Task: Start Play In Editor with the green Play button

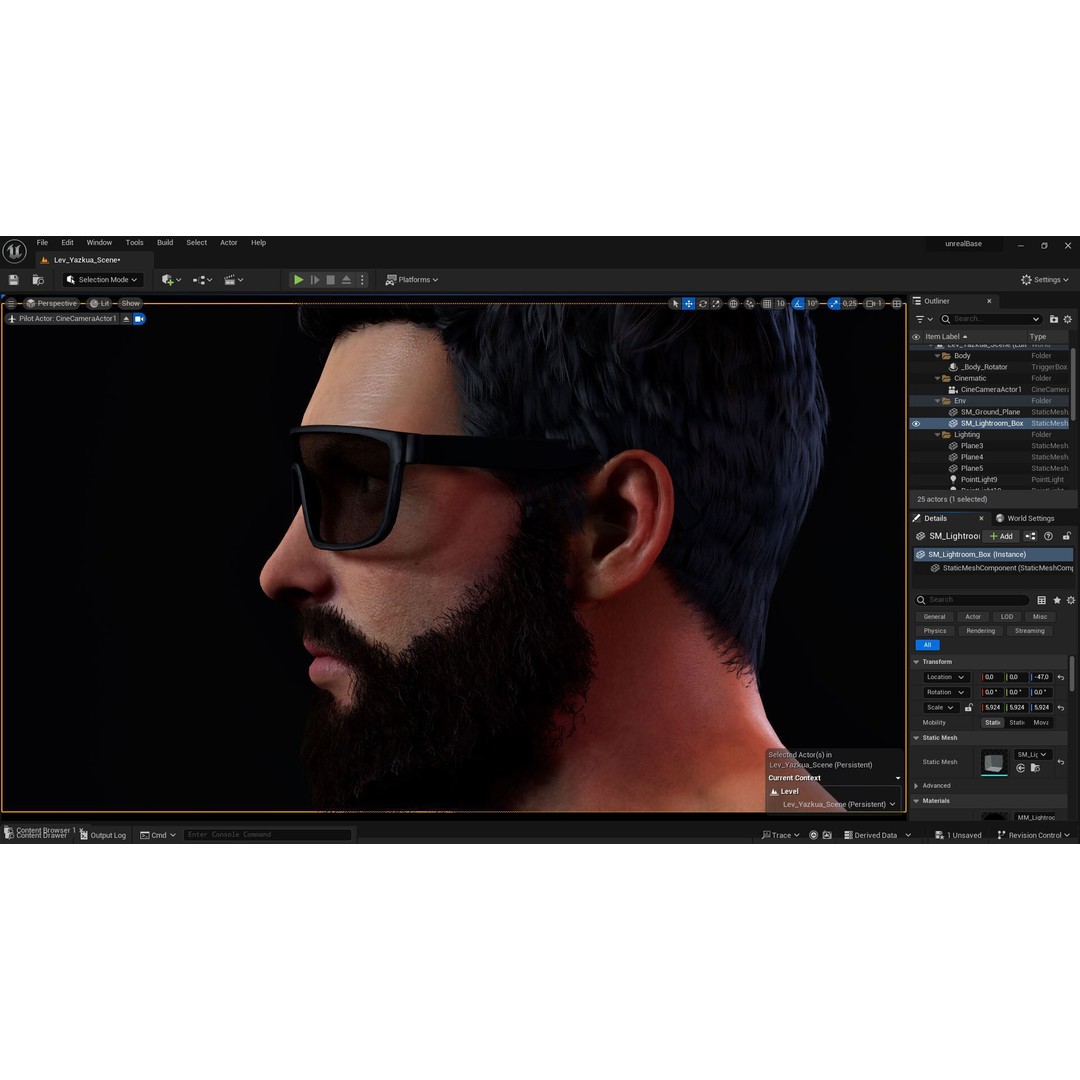Action: pos(298,280)
